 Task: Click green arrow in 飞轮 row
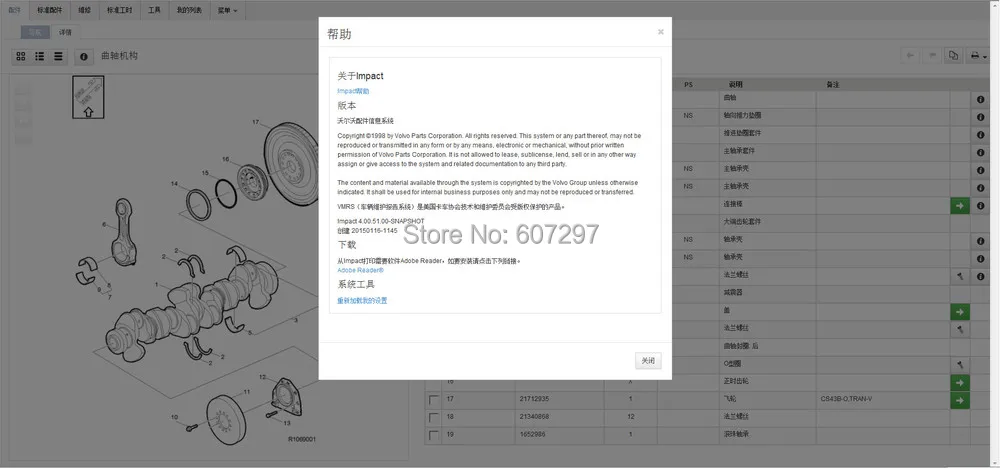click(959, 400)
